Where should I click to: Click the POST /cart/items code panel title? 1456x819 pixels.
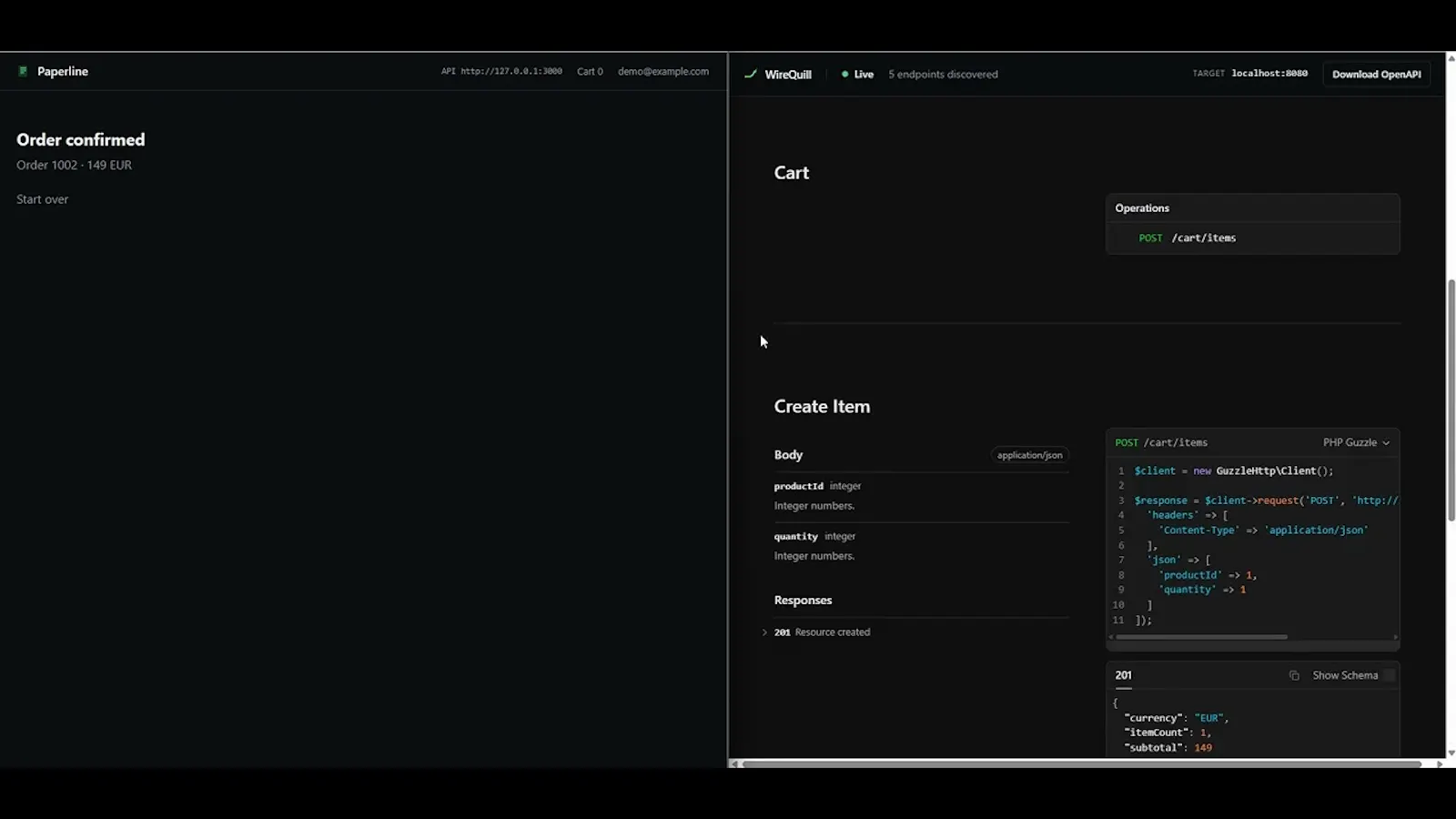pyautogui.click(x=1161, y=442)
